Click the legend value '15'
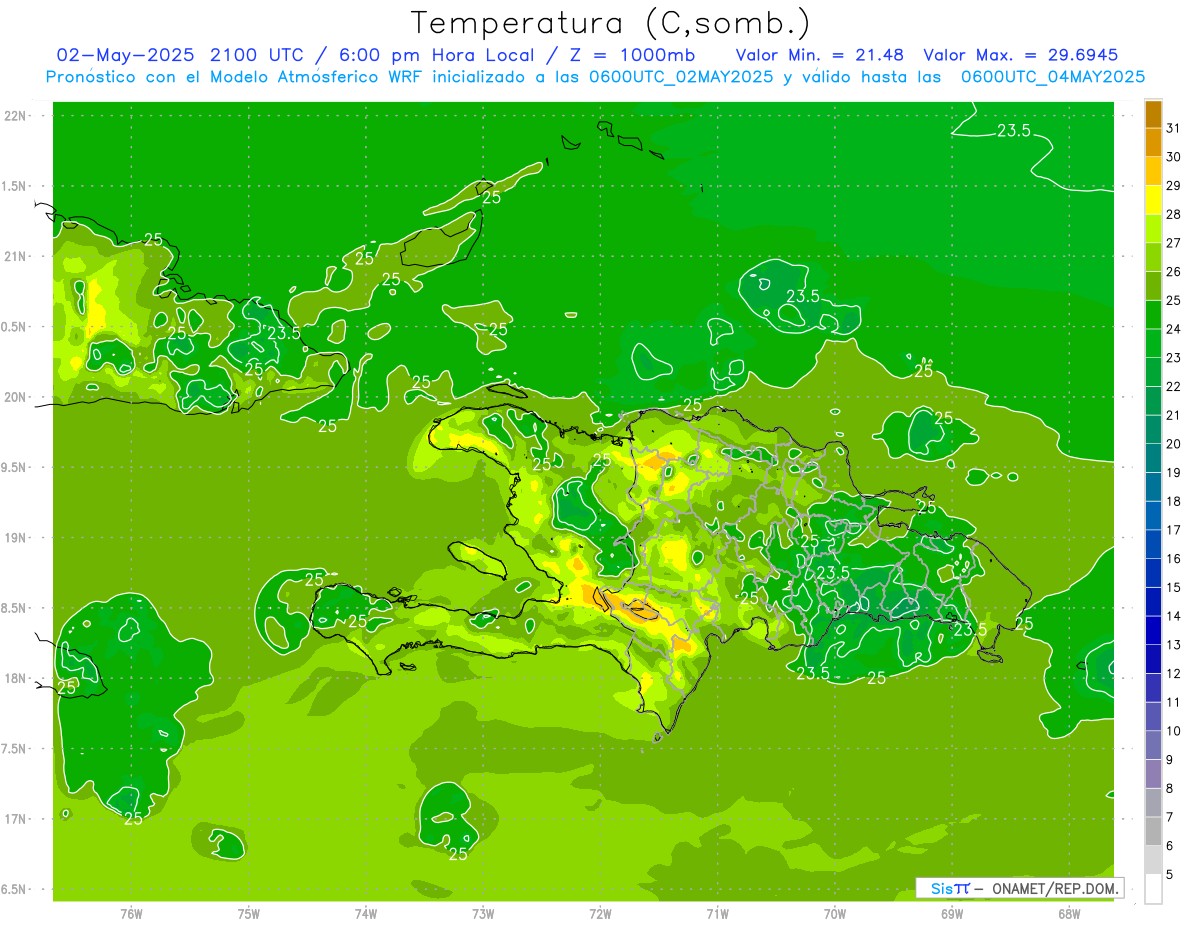1200x927 pixels. click(x=1174, y=587)
